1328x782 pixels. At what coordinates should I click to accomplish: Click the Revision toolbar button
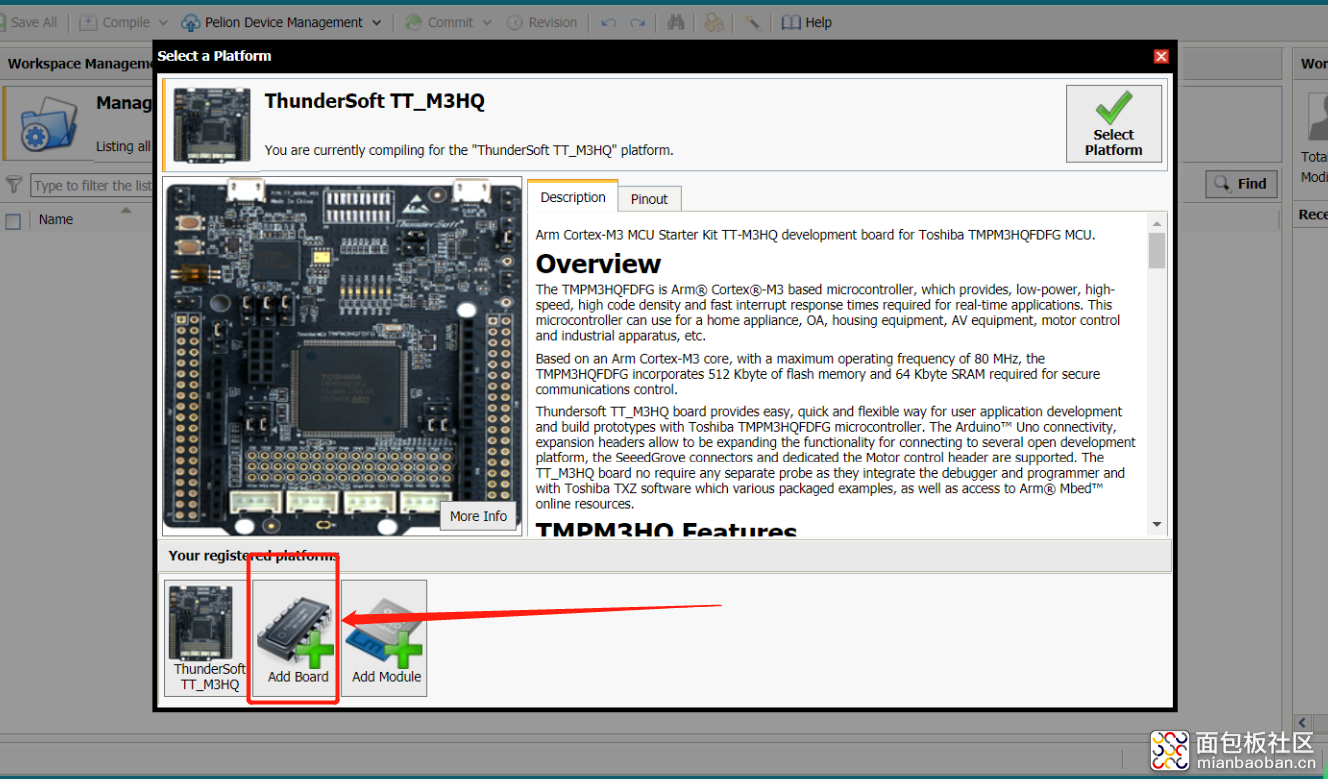click(x=542, y=22)
